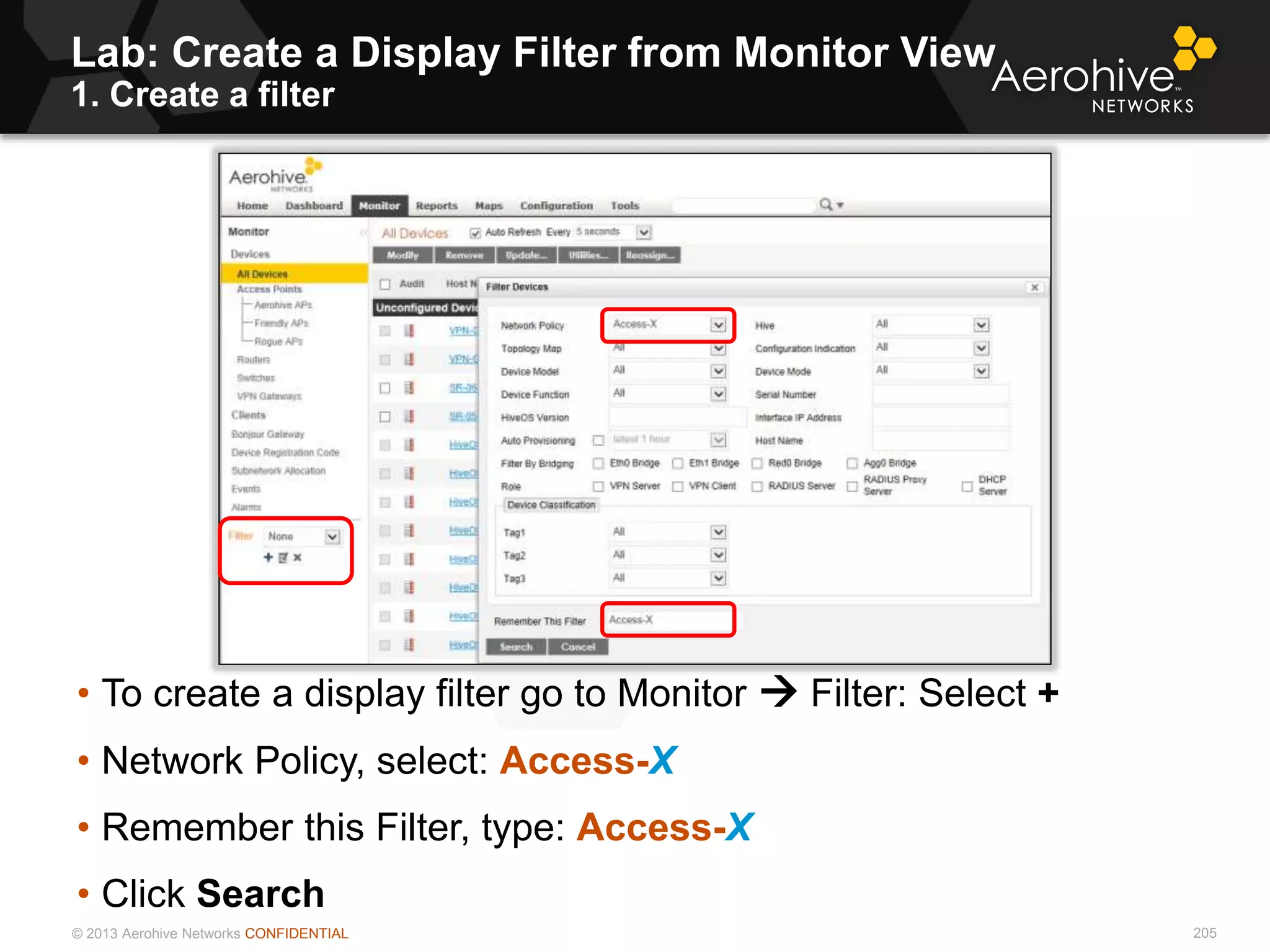Screen dimensions: 1270x952
Task: Select VPN Gateways in the sidebar
Action: 269,396
